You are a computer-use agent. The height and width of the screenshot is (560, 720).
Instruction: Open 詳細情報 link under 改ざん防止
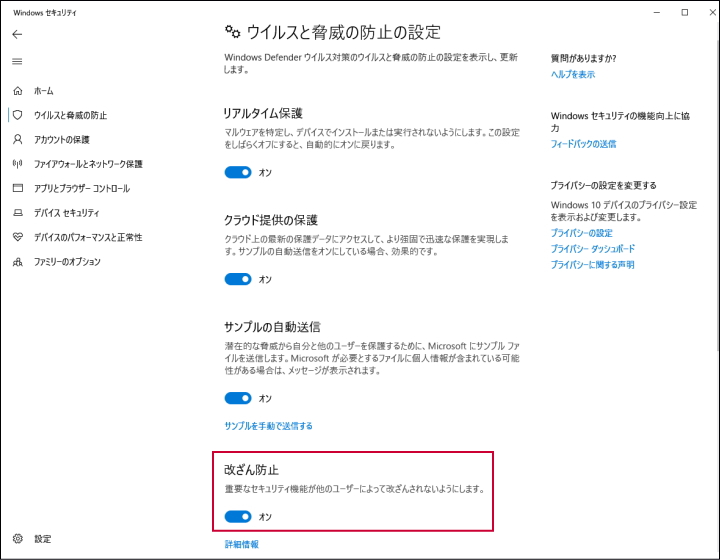tap(241, 545)
